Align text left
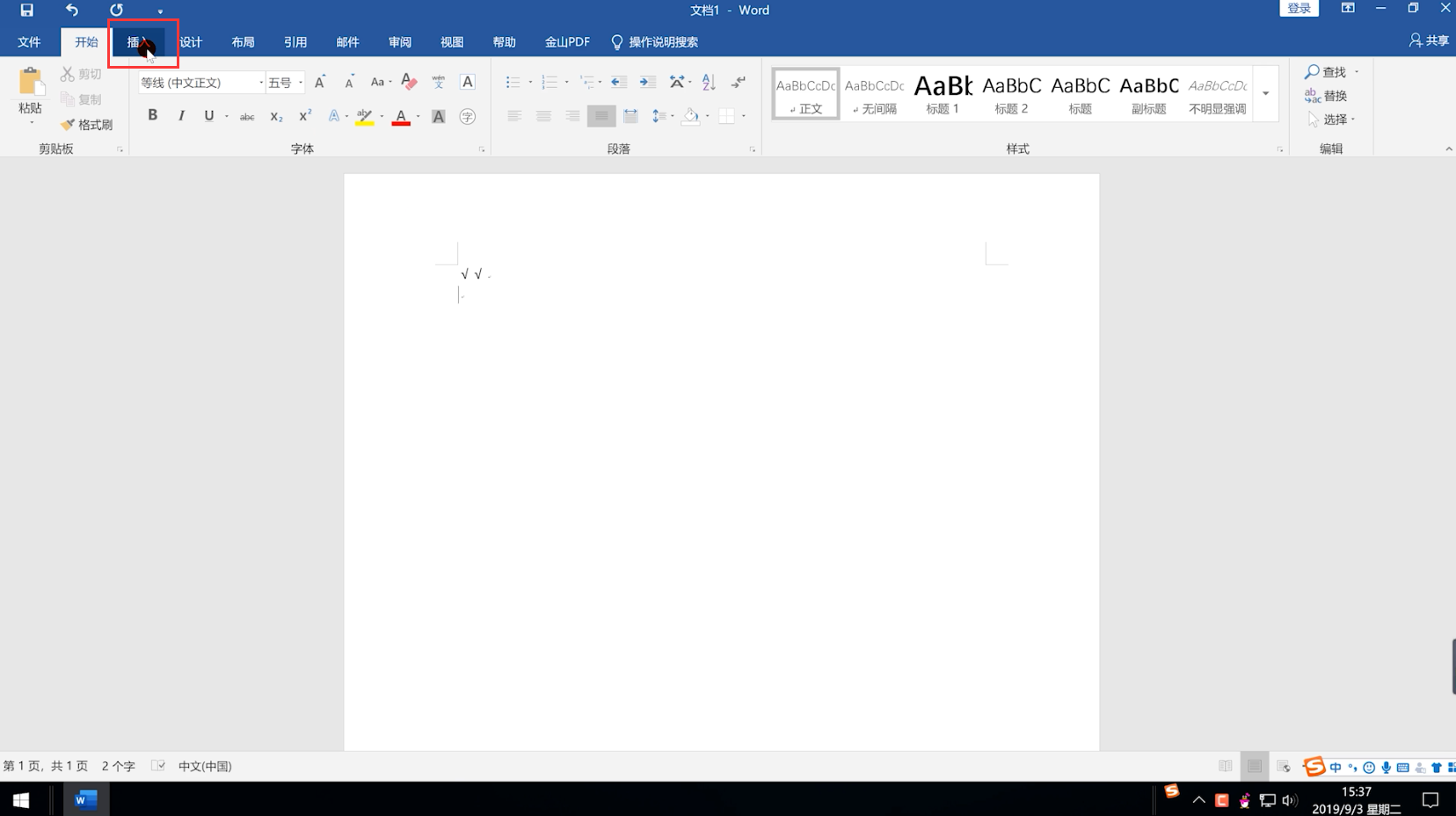The width and height of the screenshot is (1456, 816). click(x=514, y=116)
